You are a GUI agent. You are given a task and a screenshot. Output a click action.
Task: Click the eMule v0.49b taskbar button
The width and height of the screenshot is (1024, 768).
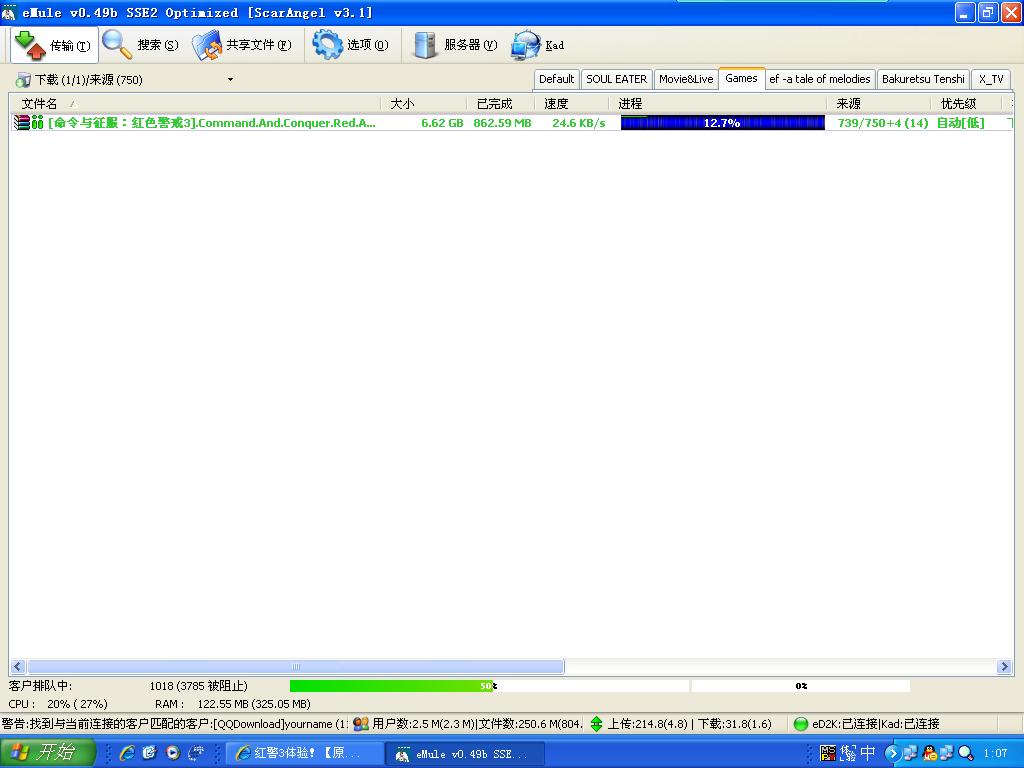tap(464, 753)
